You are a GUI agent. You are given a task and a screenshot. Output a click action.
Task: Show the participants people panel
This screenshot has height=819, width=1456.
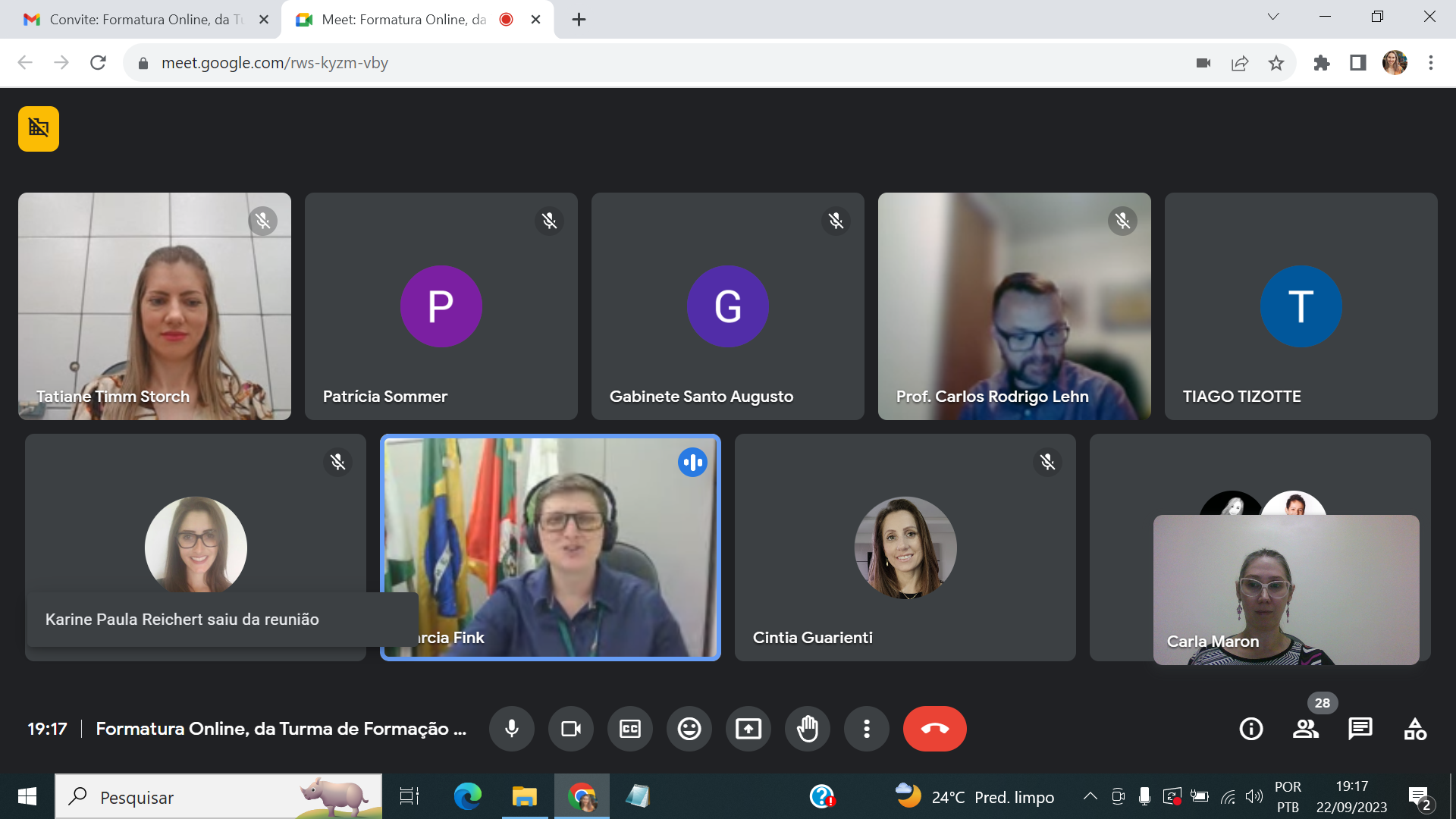tap(1305, 729)
